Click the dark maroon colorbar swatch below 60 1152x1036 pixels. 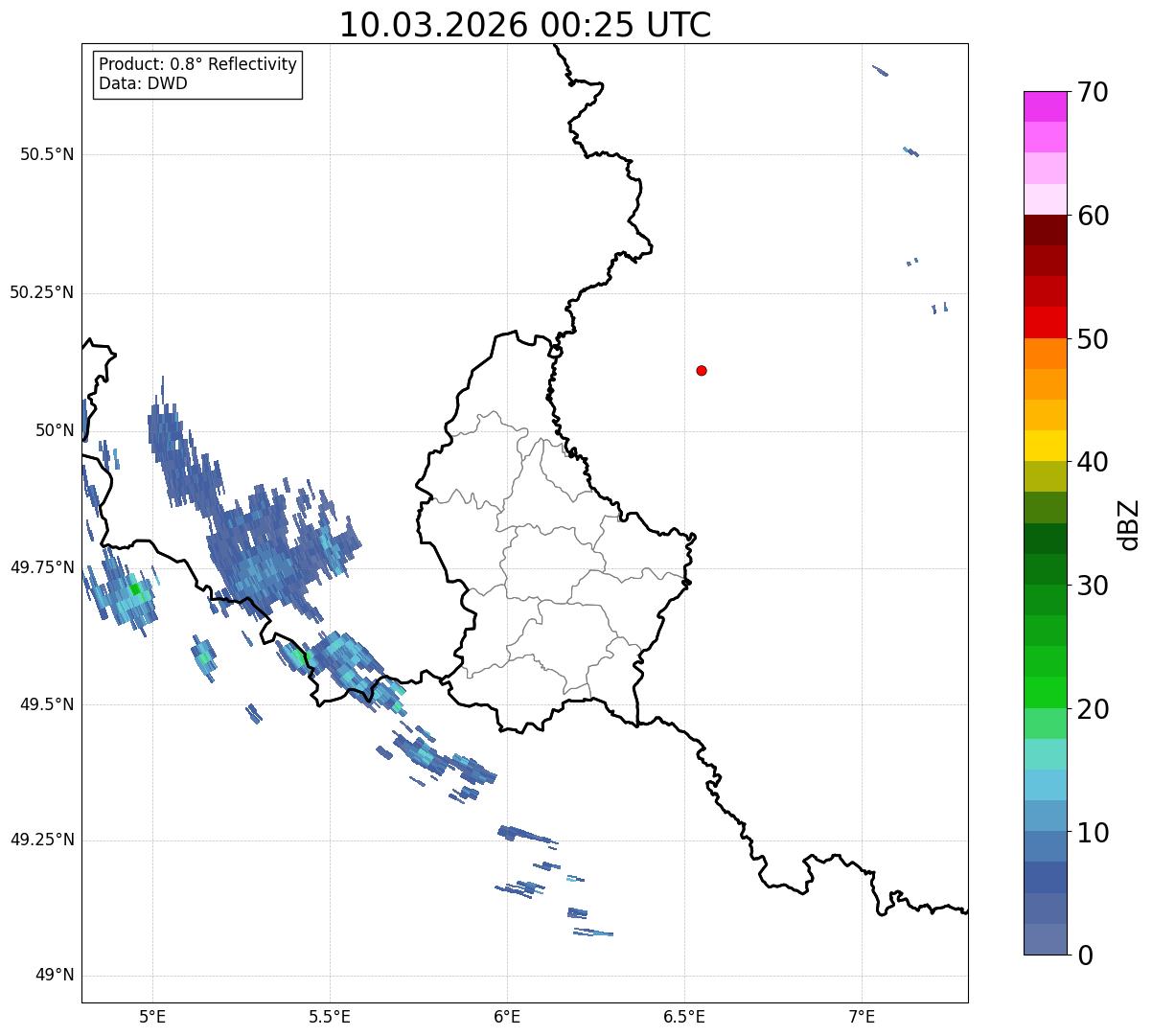(x=1045, y=230)
